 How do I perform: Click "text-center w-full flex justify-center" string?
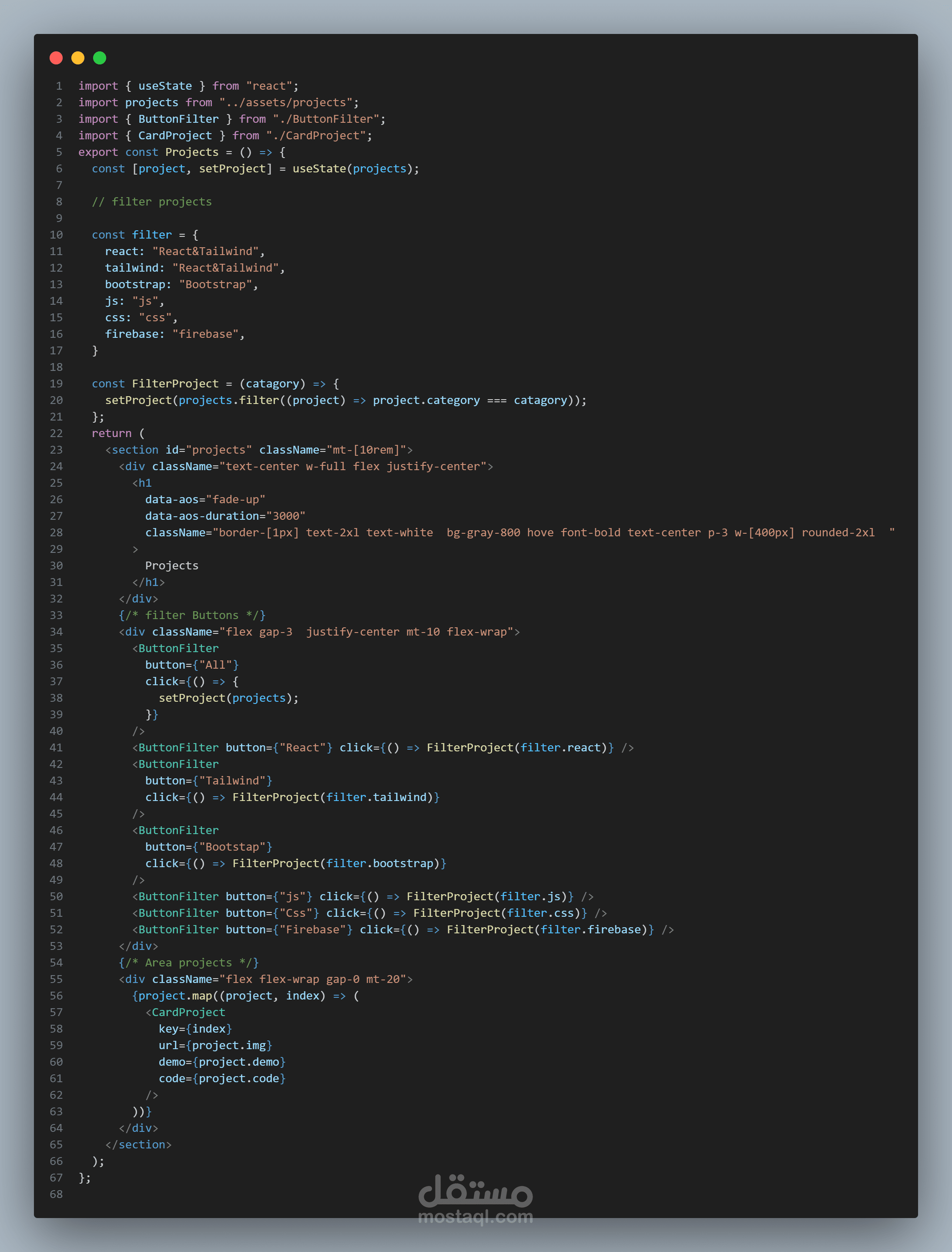pyautogui.click(x=352, y=466)
